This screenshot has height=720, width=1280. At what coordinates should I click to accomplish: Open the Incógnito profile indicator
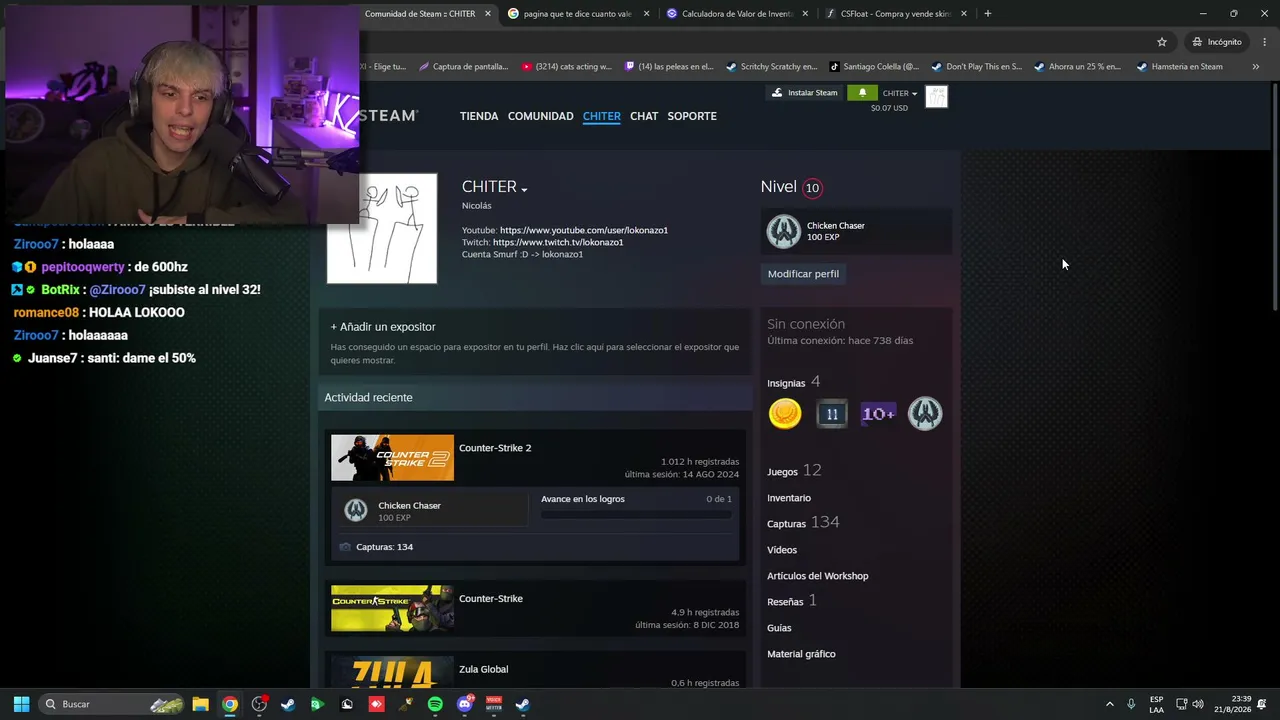pyautogui.click(x=1217, y=42)
